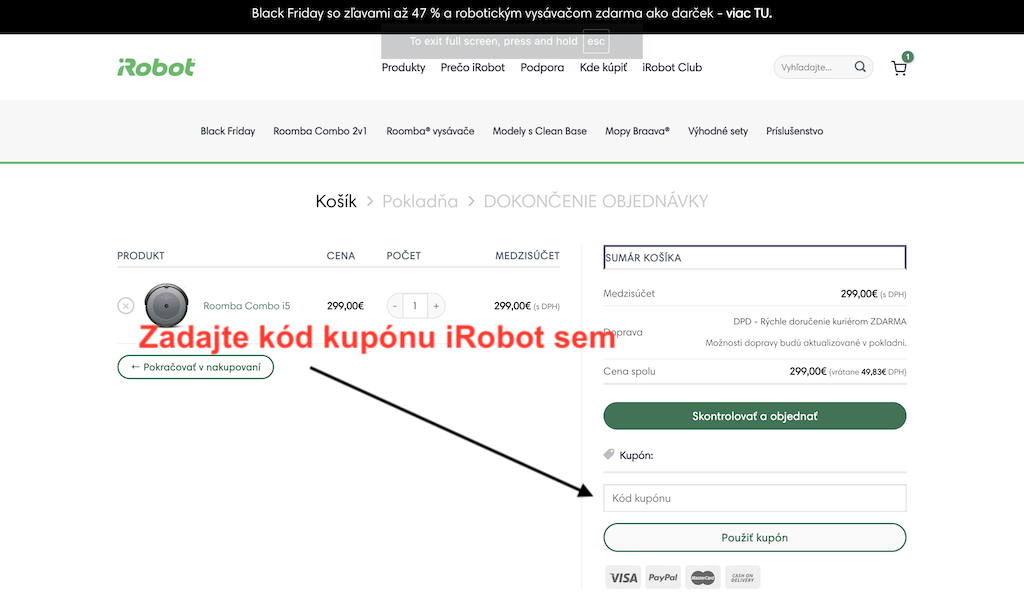Screen dimensions: 1024x595
Task: Click the Pokladňa breadcrumb step
Action: click(420, 201)
